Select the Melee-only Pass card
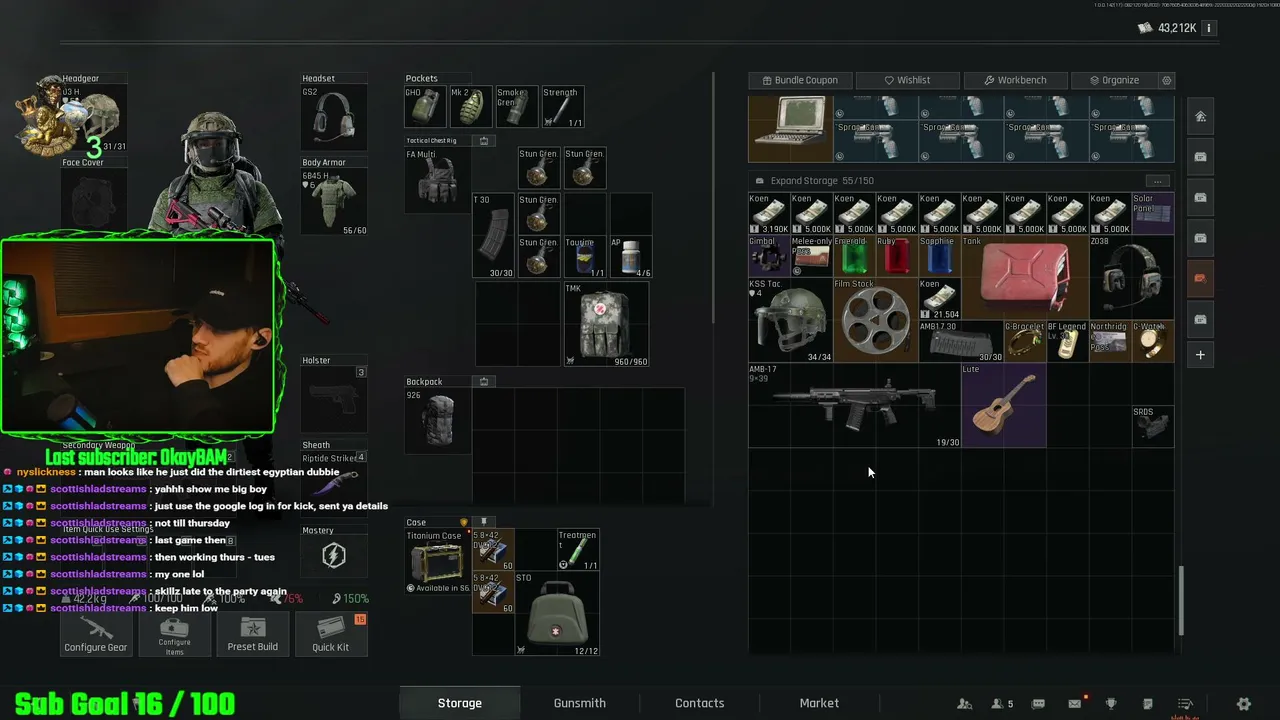1280x720 pixels. 811,256
